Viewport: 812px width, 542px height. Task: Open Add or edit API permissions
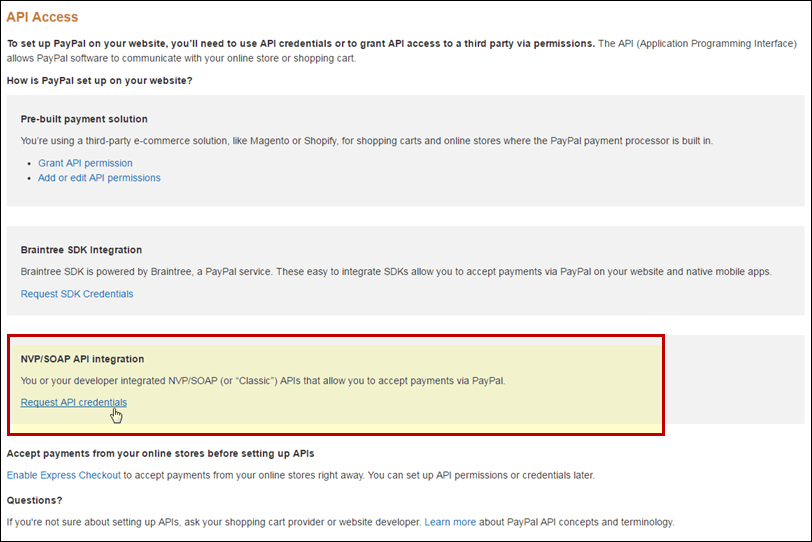coord(99,178)
